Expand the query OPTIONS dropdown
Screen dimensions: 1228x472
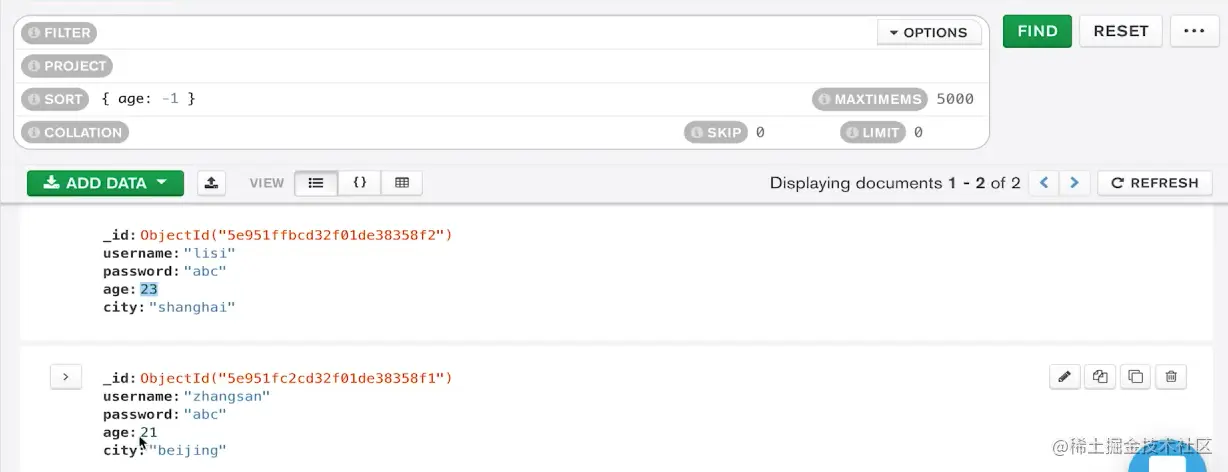929,32
